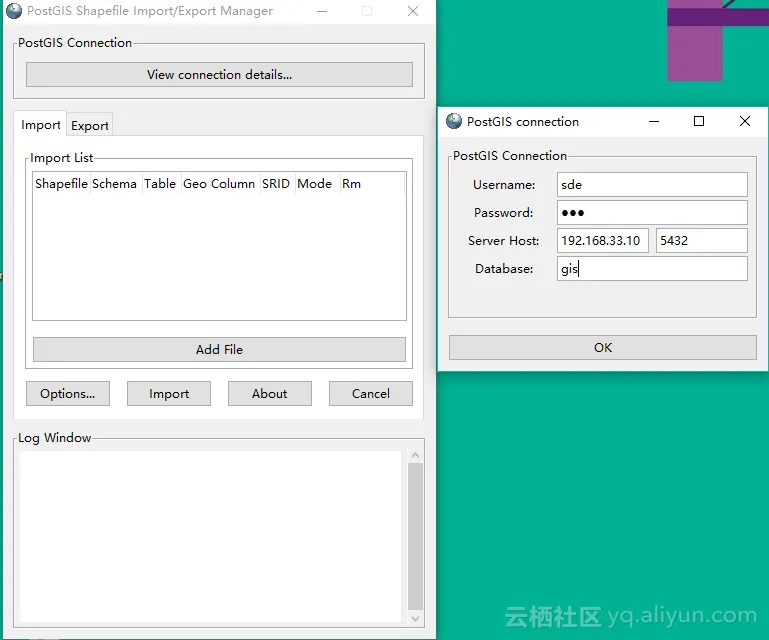769x640 pixels.
Task: Open the Options dialog
Action: tap(68, 393)
